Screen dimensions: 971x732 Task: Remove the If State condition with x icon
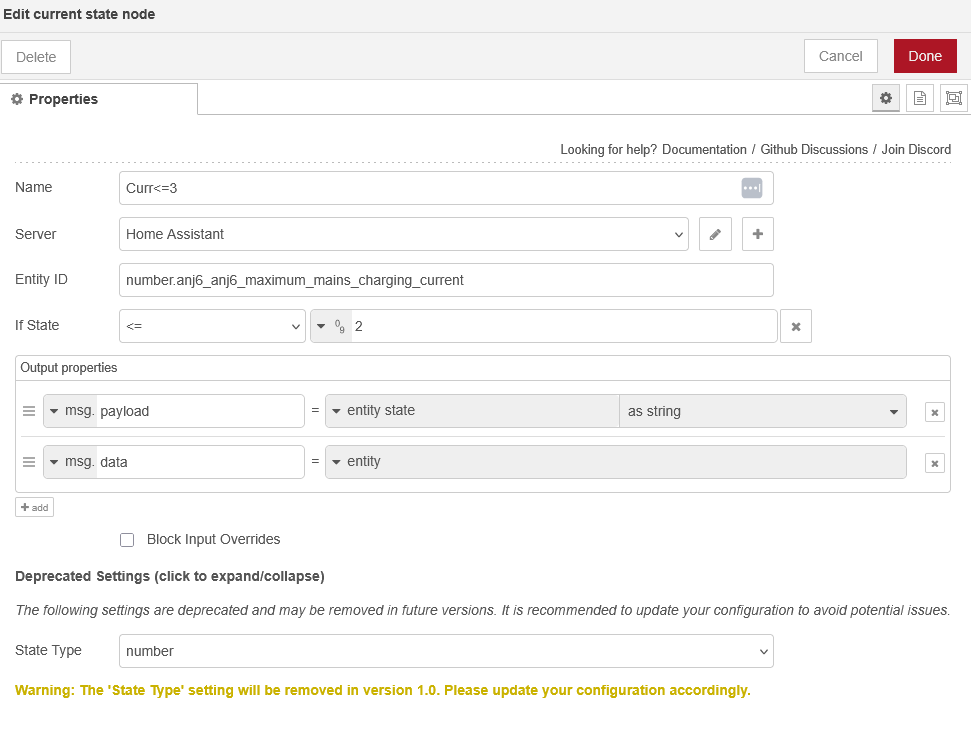point(796,326)
